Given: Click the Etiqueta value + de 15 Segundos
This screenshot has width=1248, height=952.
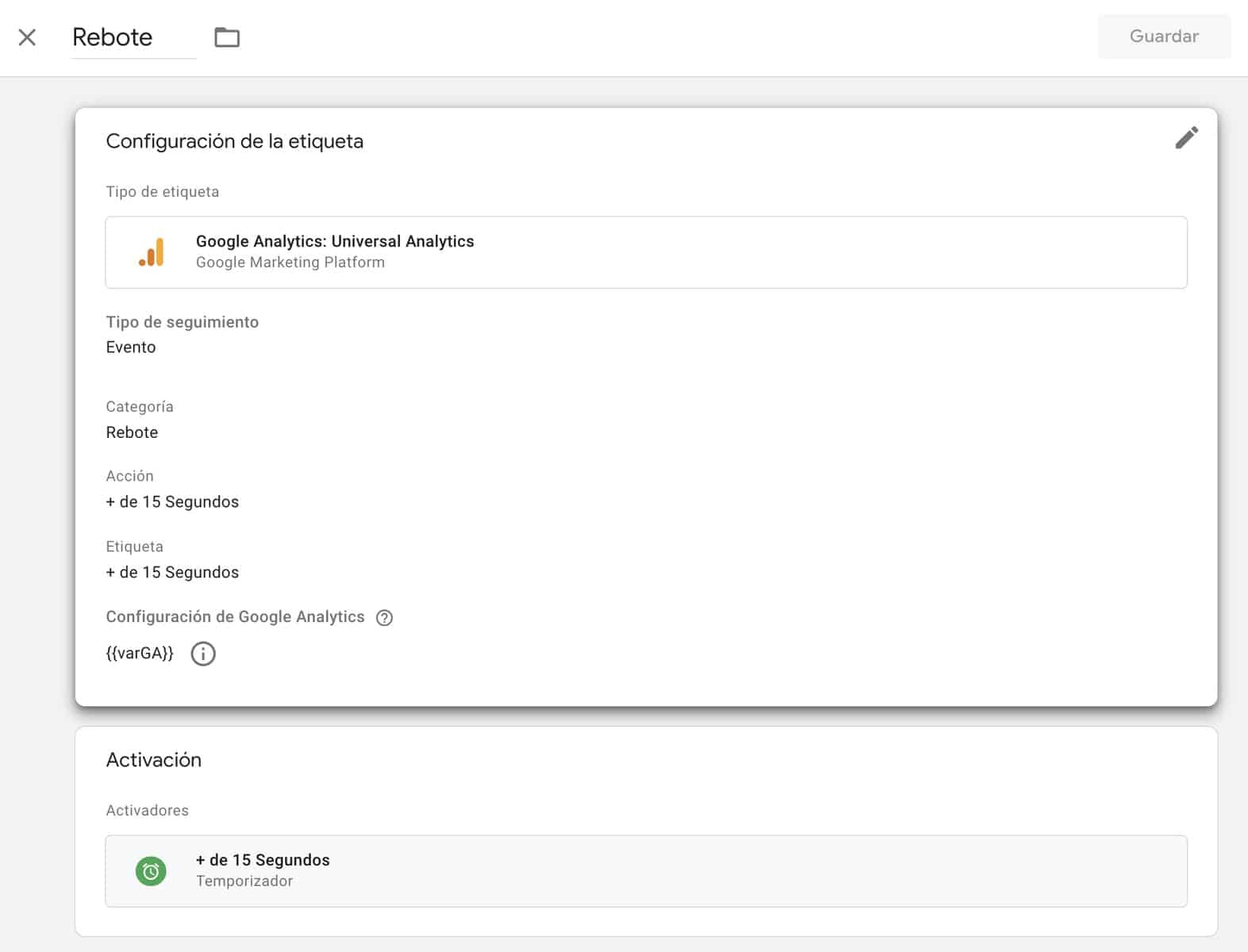Looking at the screenshot, I should (x=172, y=573).
